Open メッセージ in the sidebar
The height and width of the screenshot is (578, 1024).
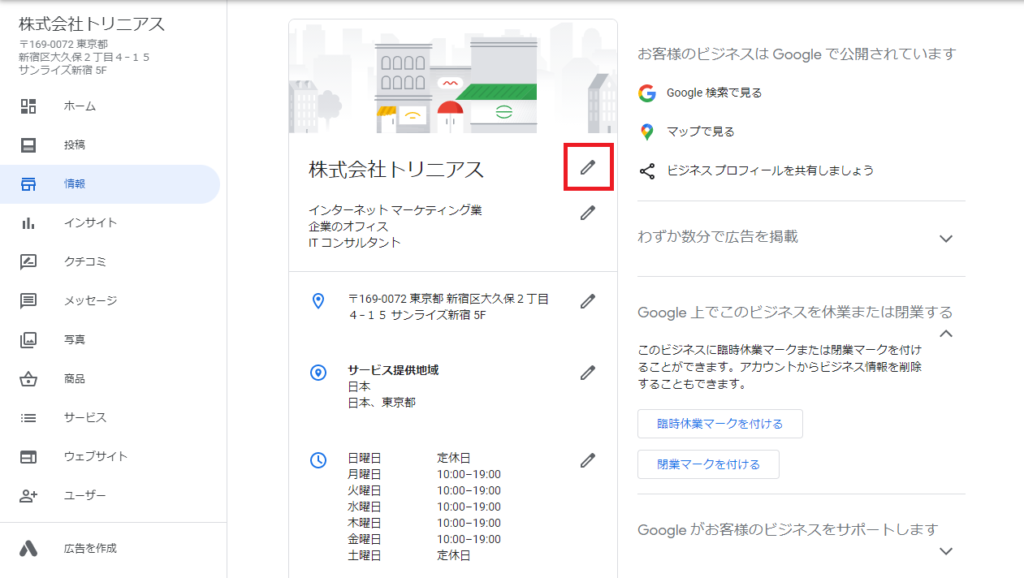point(110,300)
